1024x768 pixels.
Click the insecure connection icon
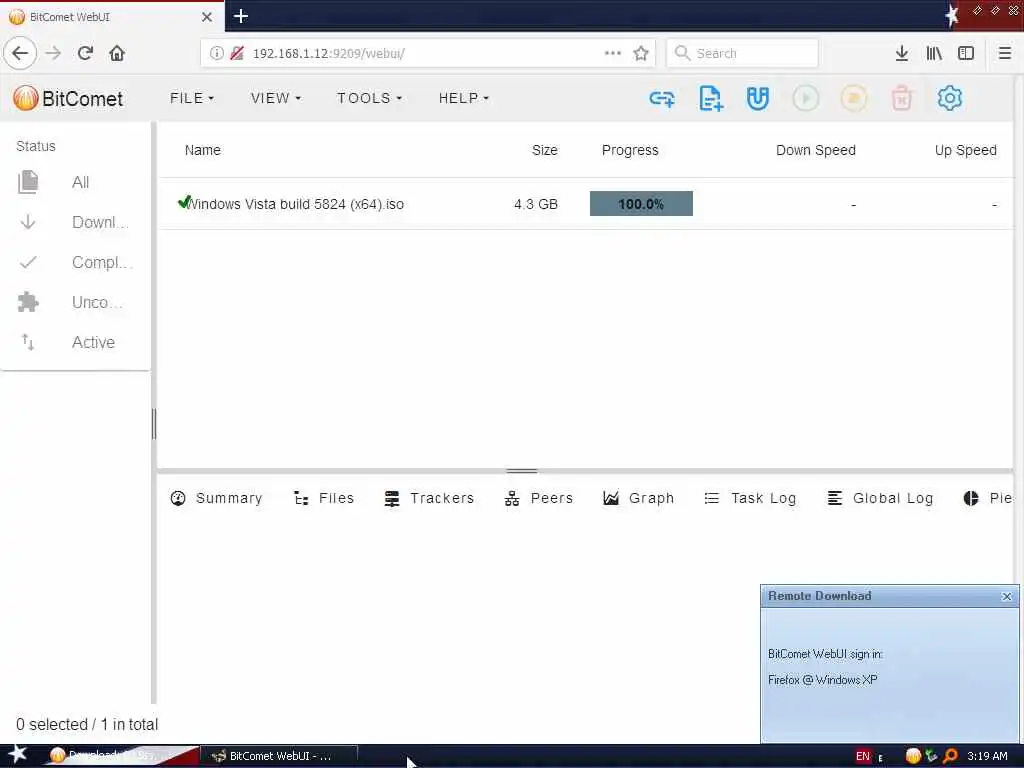237,54
